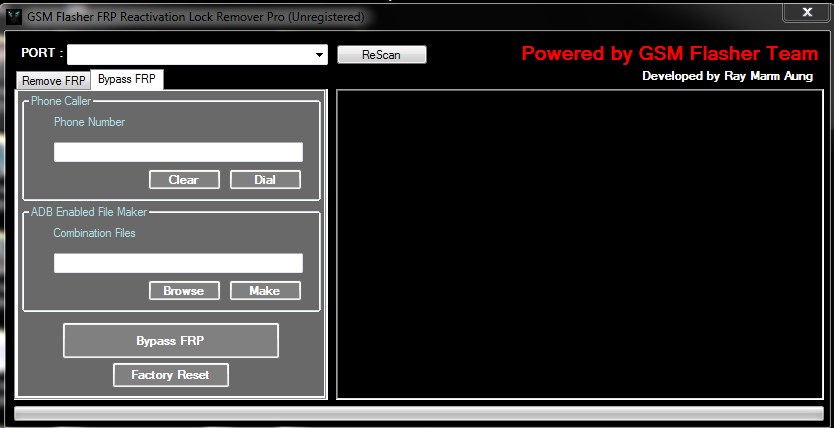Select the Bypass FRP tab
Viewport: 834px width, 428px height.
[127, 79]
